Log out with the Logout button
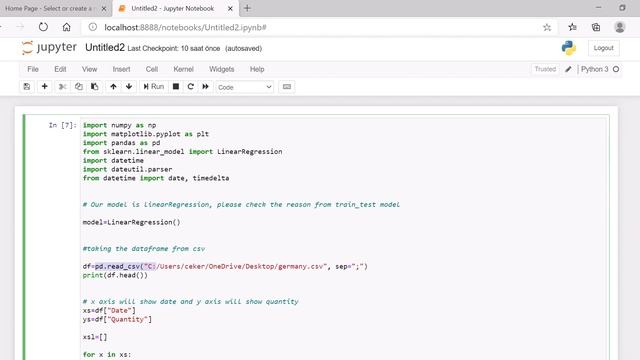This screenshot has width=640, height=360. click(603, 48)
